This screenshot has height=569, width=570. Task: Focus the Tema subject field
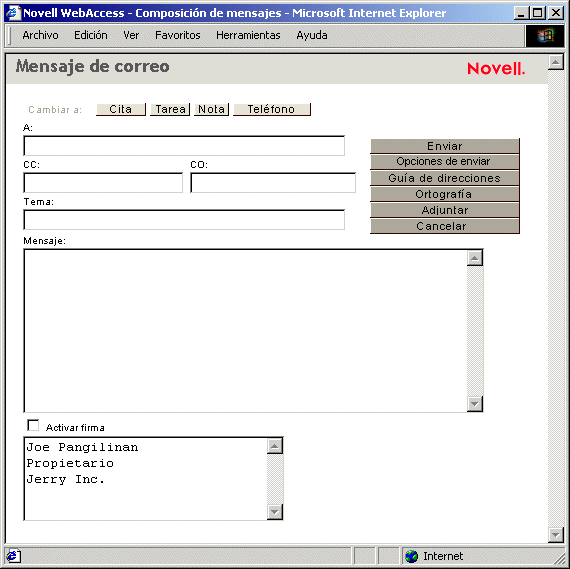[x=184, y=220]
